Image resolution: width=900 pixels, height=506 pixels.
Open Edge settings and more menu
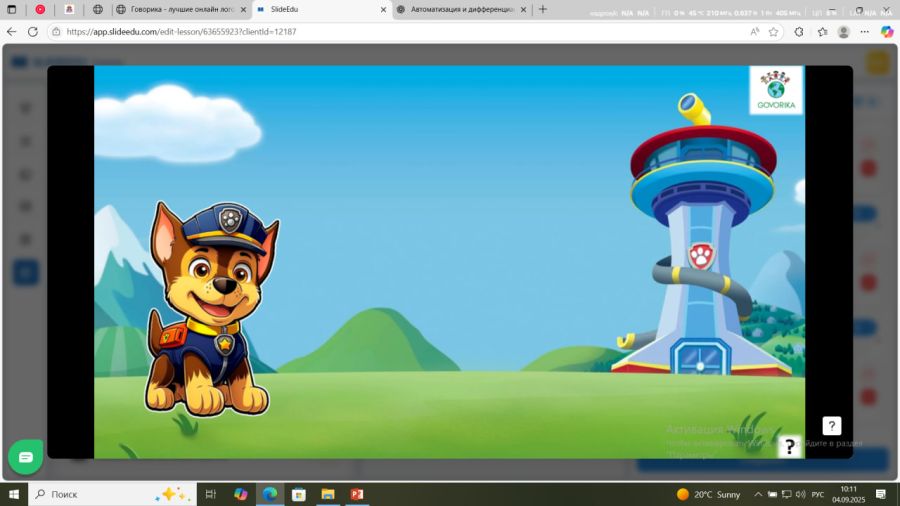864,32
